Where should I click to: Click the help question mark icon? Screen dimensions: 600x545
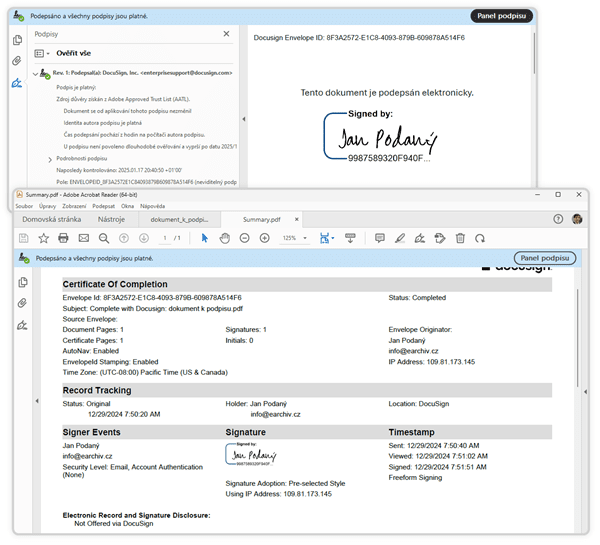[558, 219]
